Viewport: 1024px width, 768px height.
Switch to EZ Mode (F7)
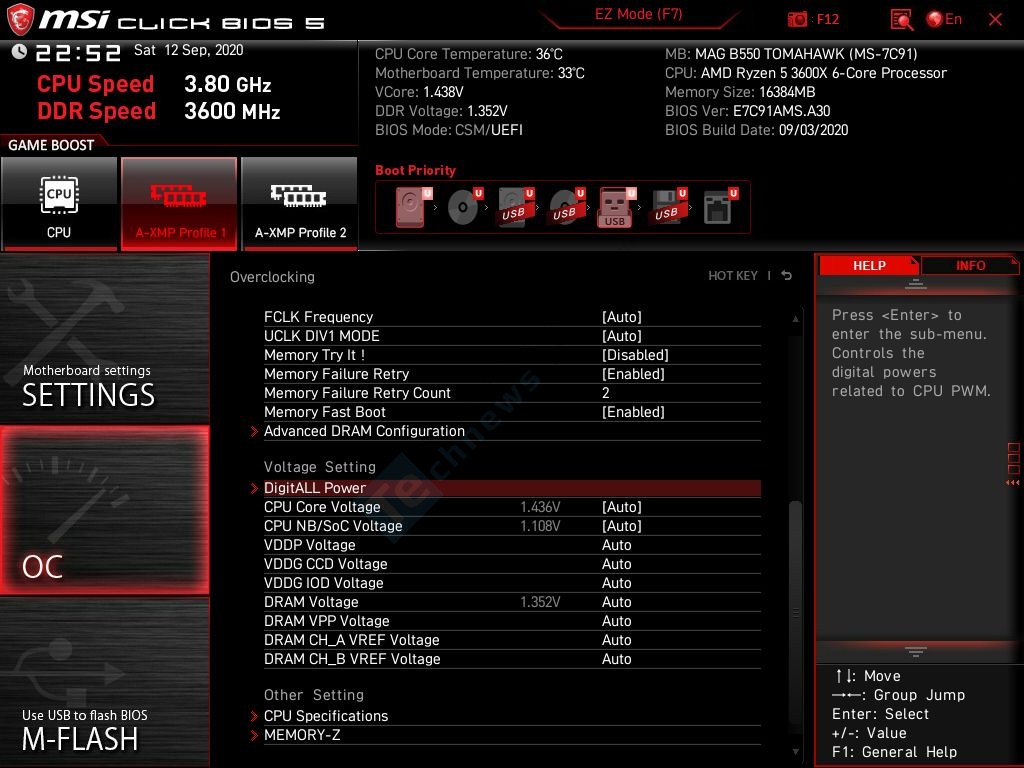(639, 14)
